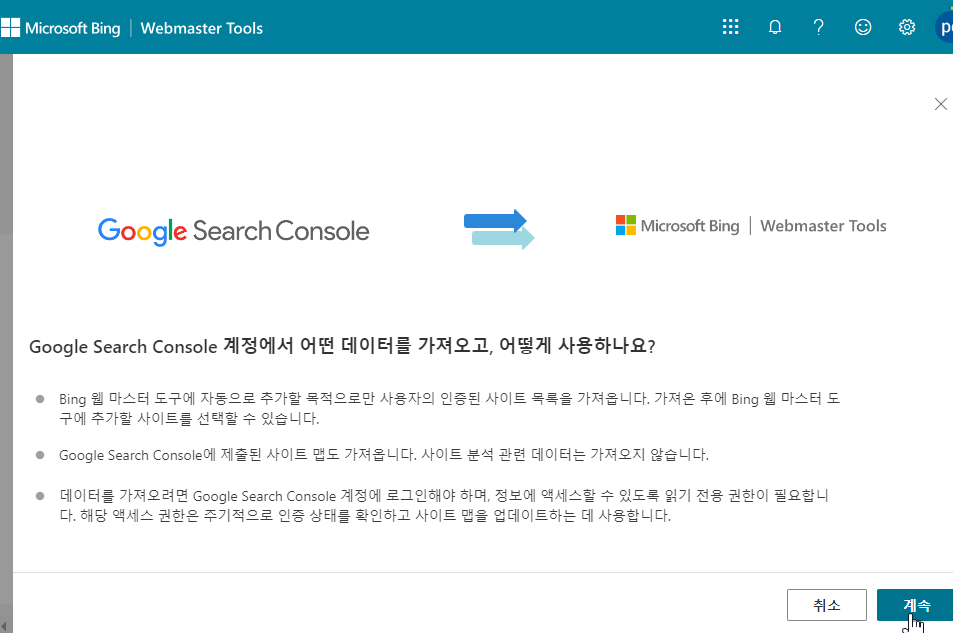Screen dimensions: 953x633
Task: Click the blue arrow graphic between logos
Action: click(x=499, y=229)
